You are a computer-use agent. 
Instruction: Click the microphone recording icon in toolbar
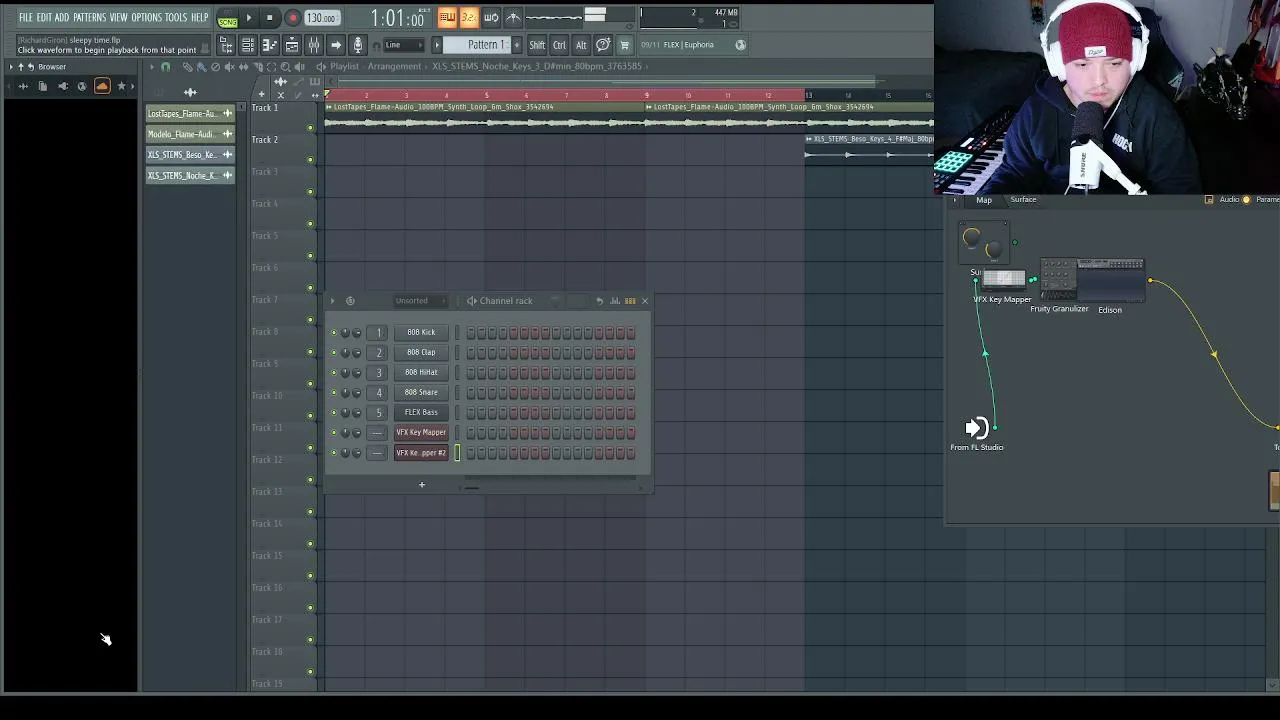coord(358,45)
